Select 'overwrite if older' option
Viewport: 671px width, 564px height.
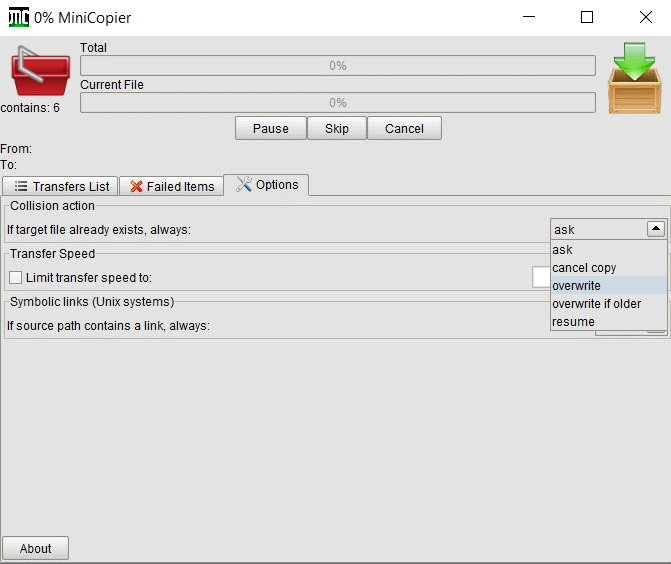pos(609,303)
